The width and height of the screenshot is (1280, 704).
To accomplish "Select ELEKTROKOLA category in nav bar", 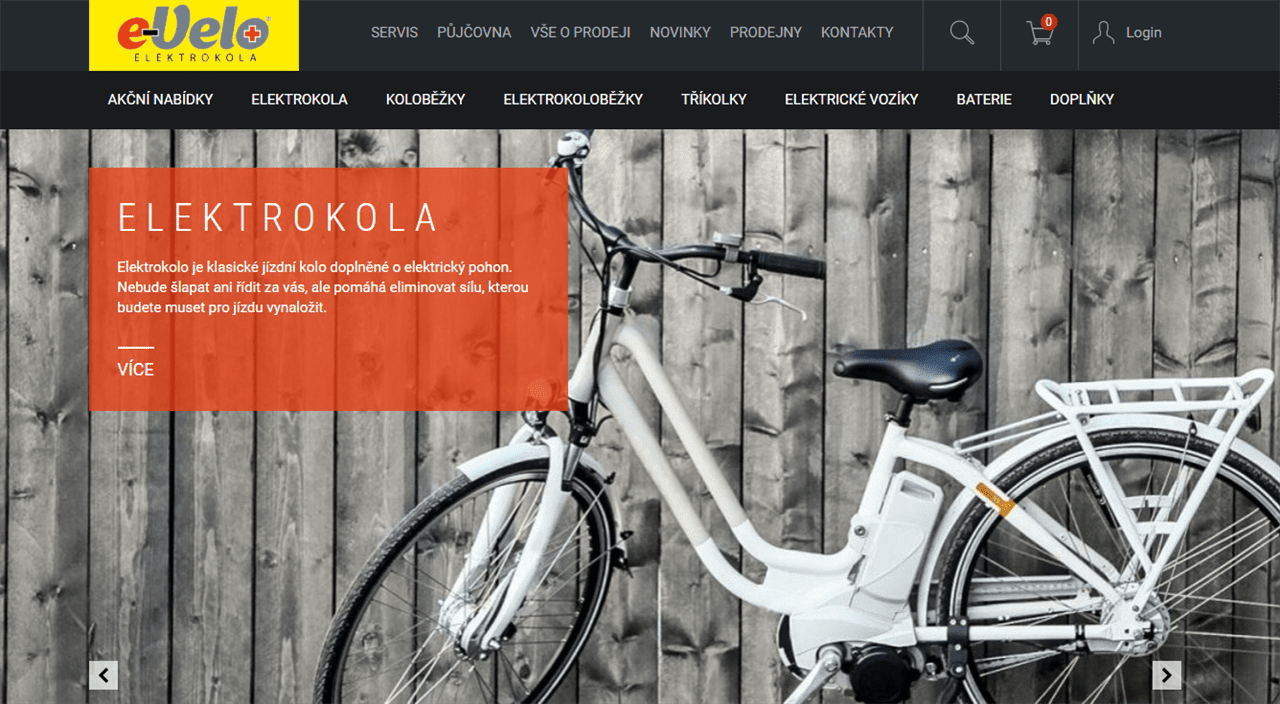I will coord(299,99).
